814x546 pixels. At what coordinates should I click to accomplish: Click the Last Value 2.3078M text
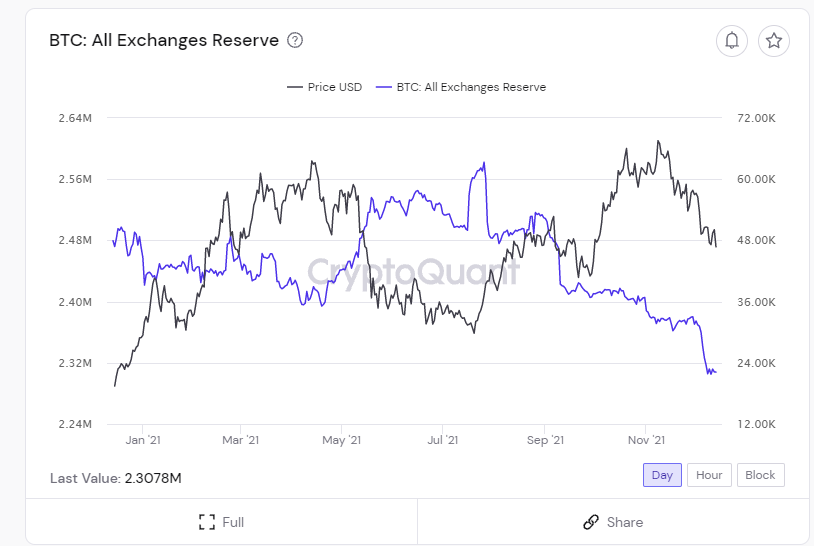[116, 478]
